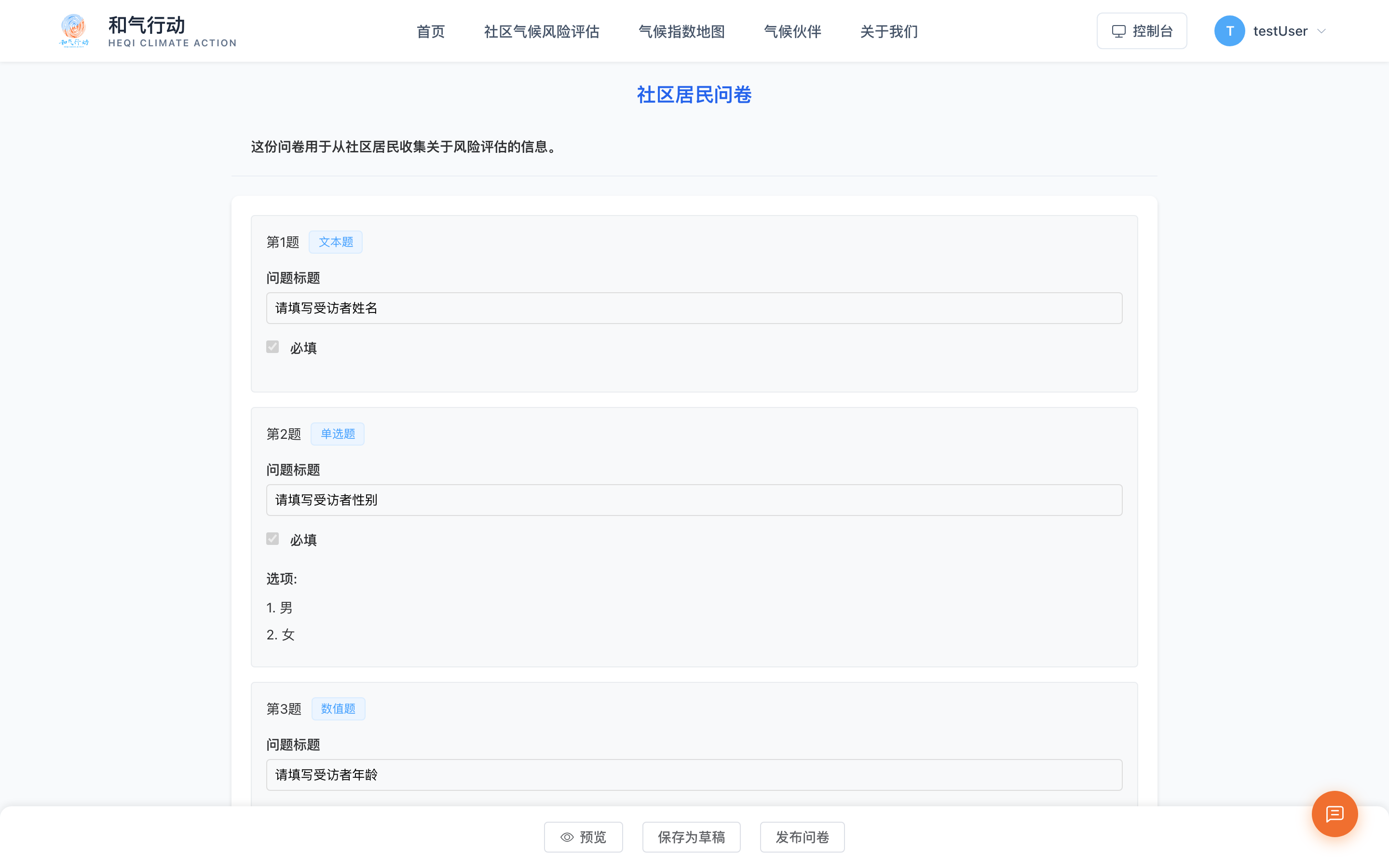The image size is (1389, 868).
Task: Open 社区气候风险评估 menu item
Action: point(541,31)
